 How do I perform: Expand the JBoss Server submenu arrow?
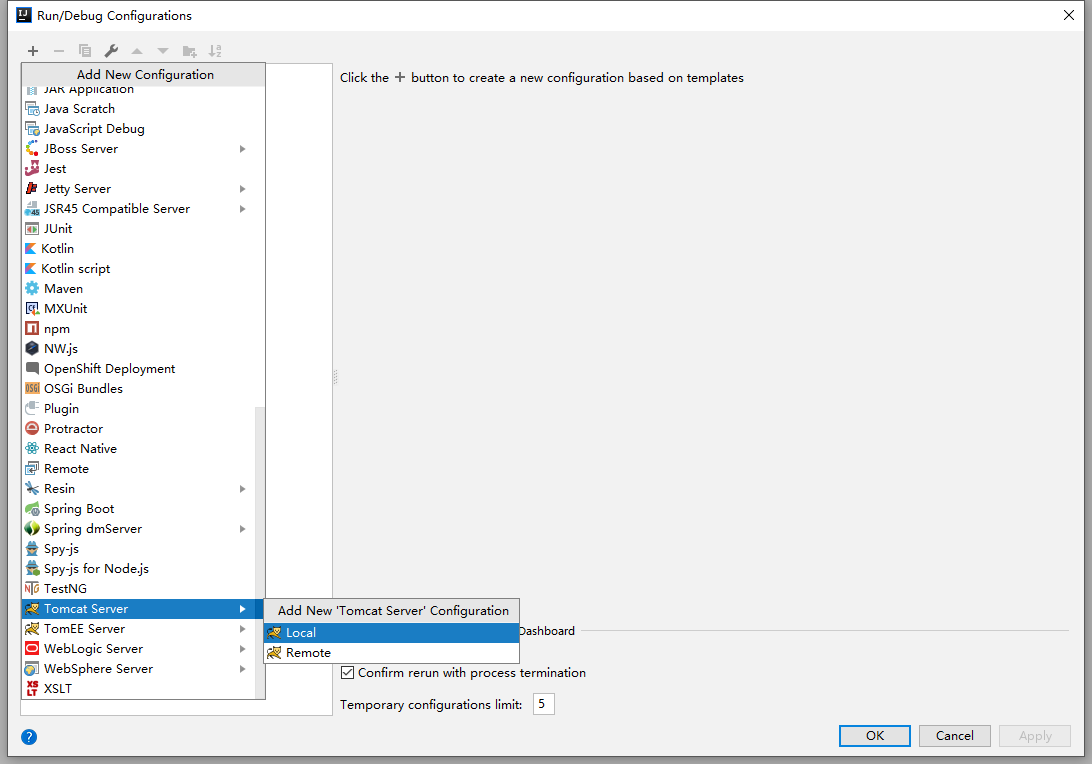[x=242, y=149]
